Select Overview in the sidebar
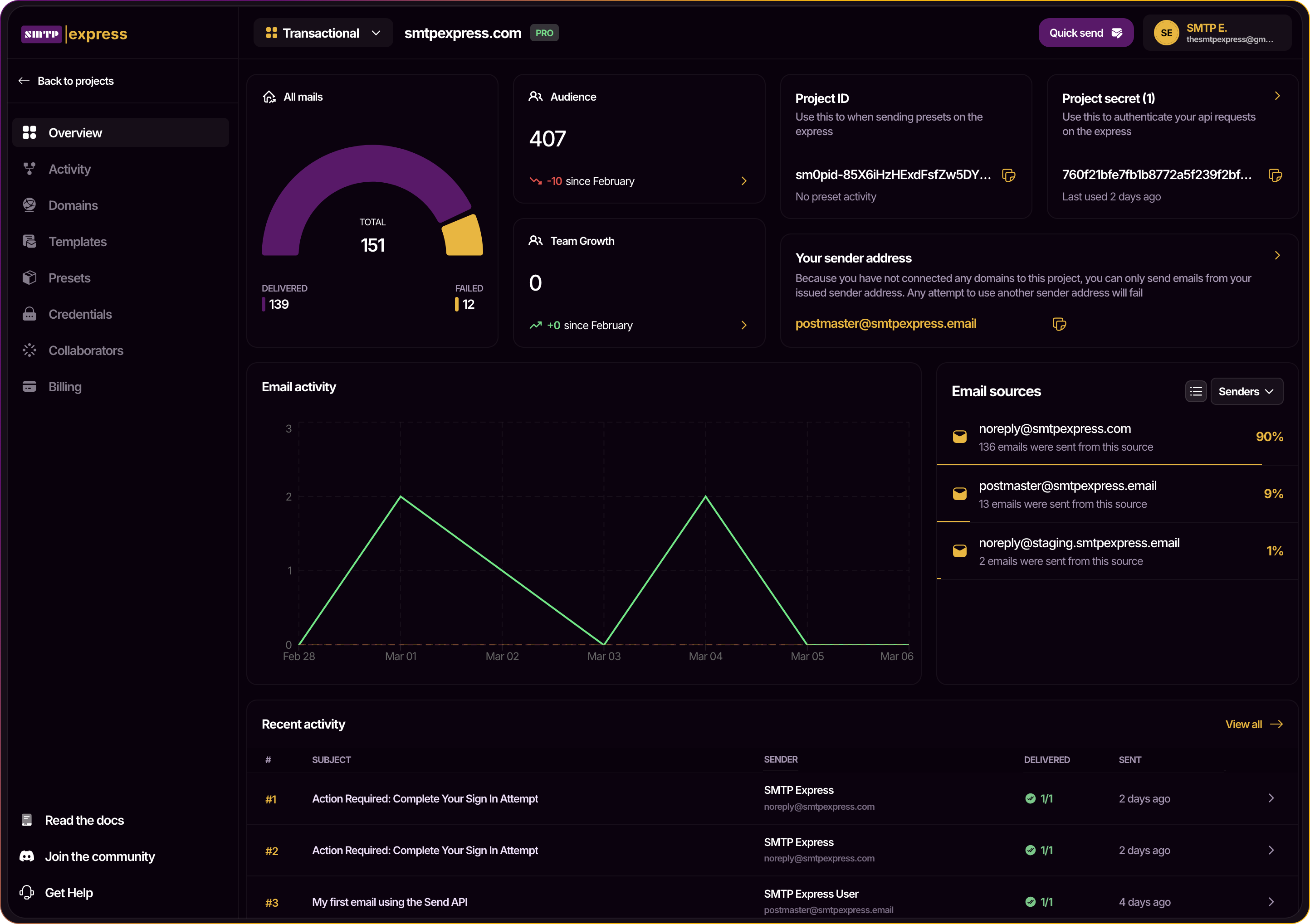Image resolution: width=1310 pixels, height=924 pixels. coord(120,132)
